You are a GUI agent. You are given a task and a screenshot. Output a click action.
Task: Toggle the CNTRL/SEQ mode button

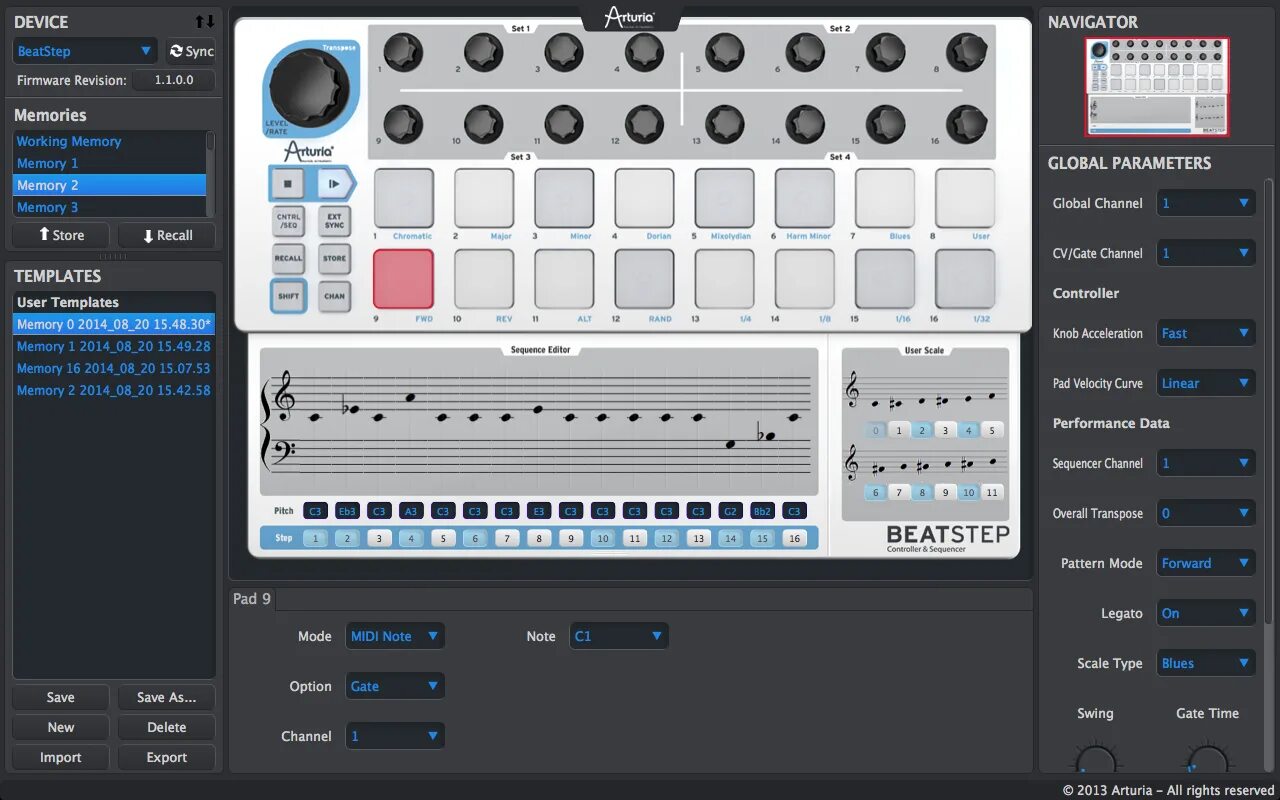point(288,220)
